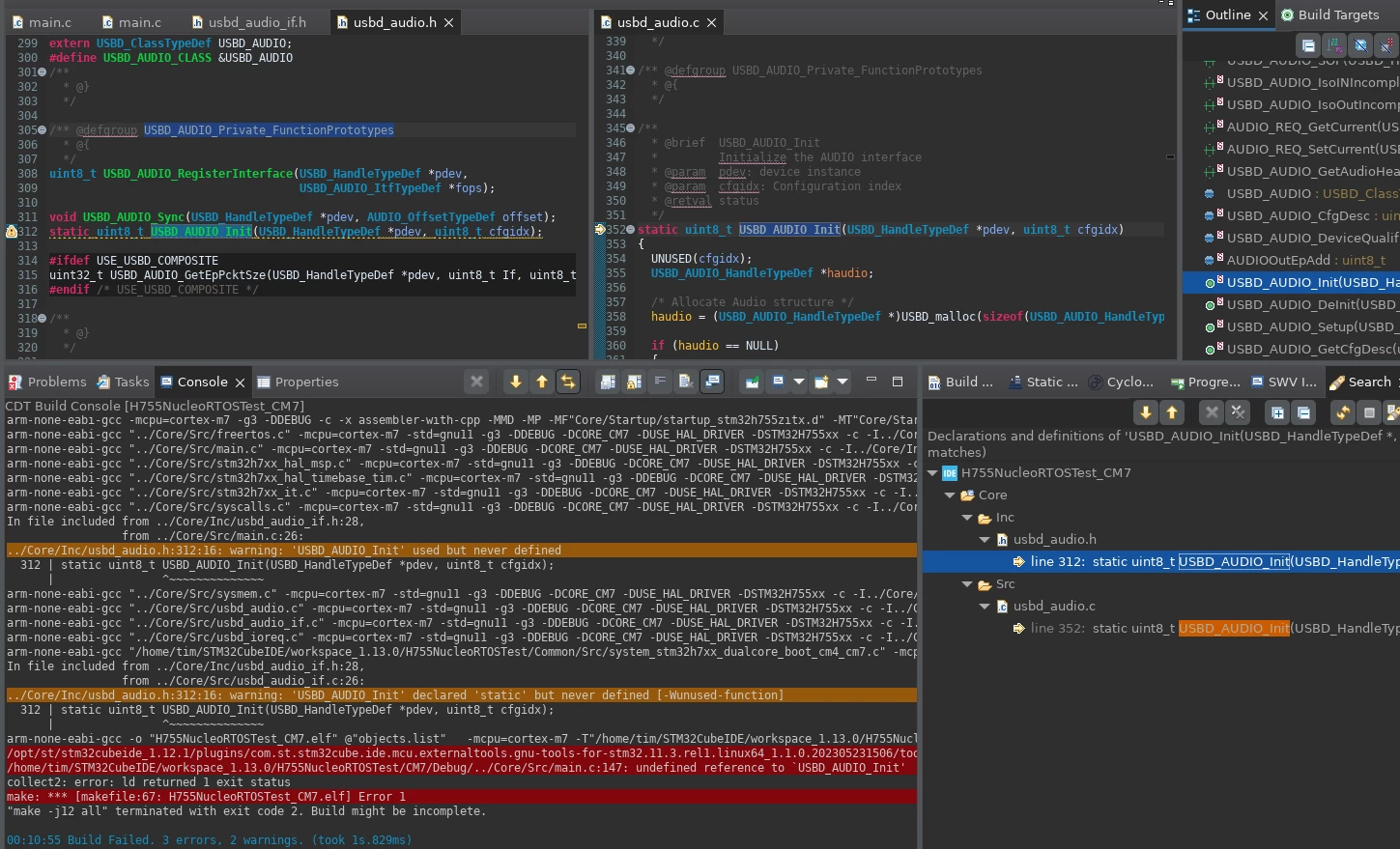
Task: Jump to previous error in Console
Action: pyautogui.click(x=542, y=382)
